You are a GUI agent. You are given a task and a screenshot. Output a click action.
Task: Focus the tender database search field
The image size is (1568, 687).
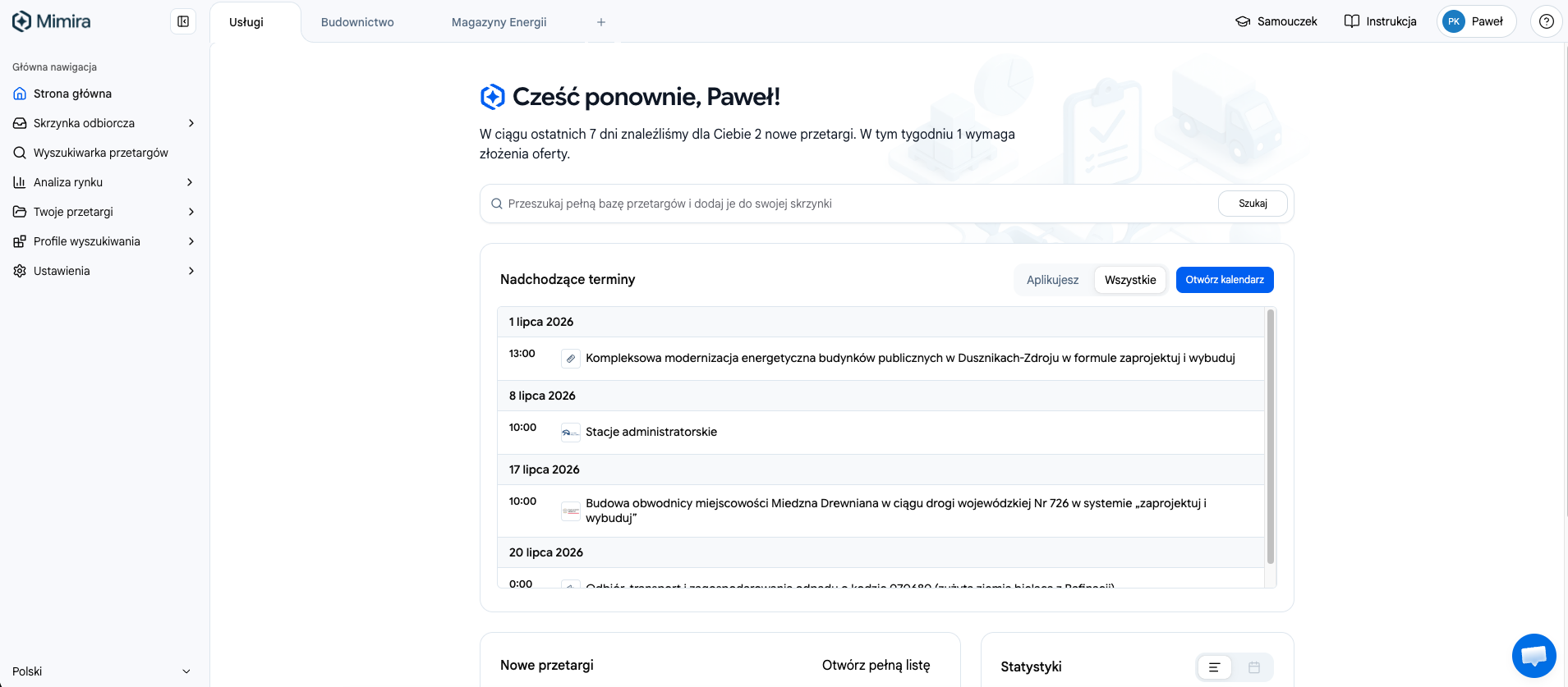(x=858, y=204)
